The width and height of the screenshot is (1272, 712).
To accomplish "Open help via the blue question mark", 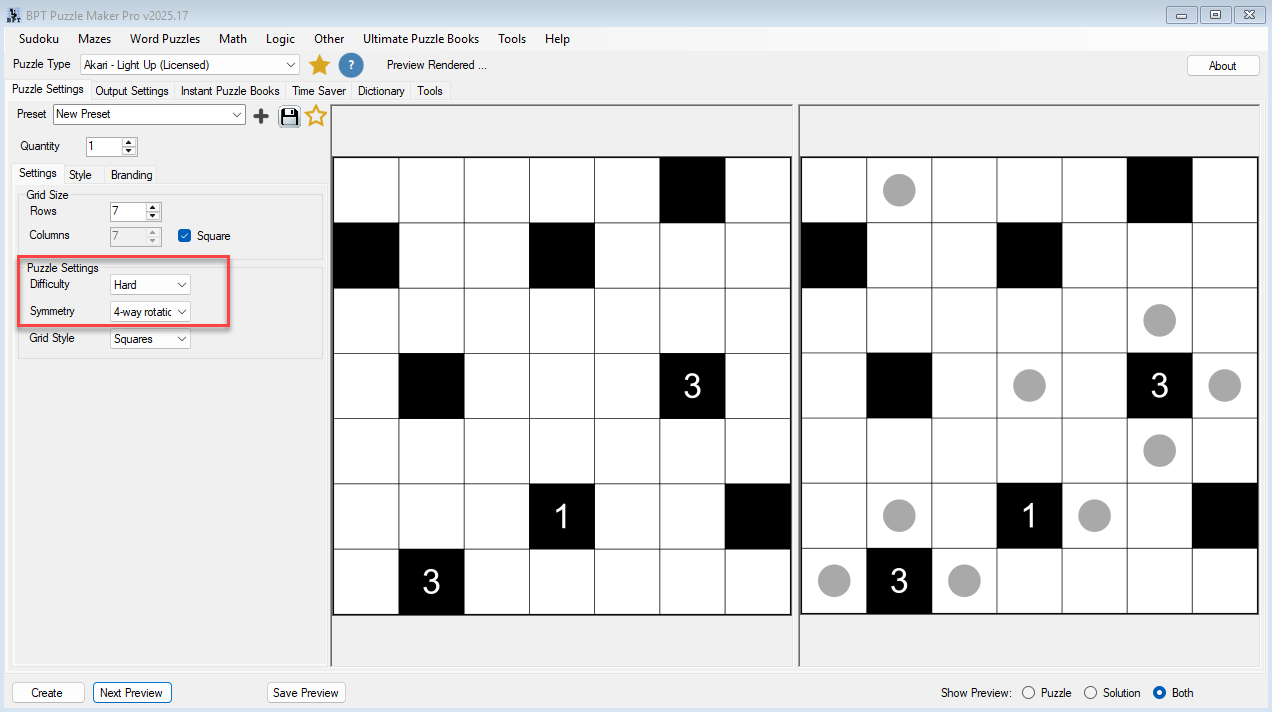I will point(350,65).
